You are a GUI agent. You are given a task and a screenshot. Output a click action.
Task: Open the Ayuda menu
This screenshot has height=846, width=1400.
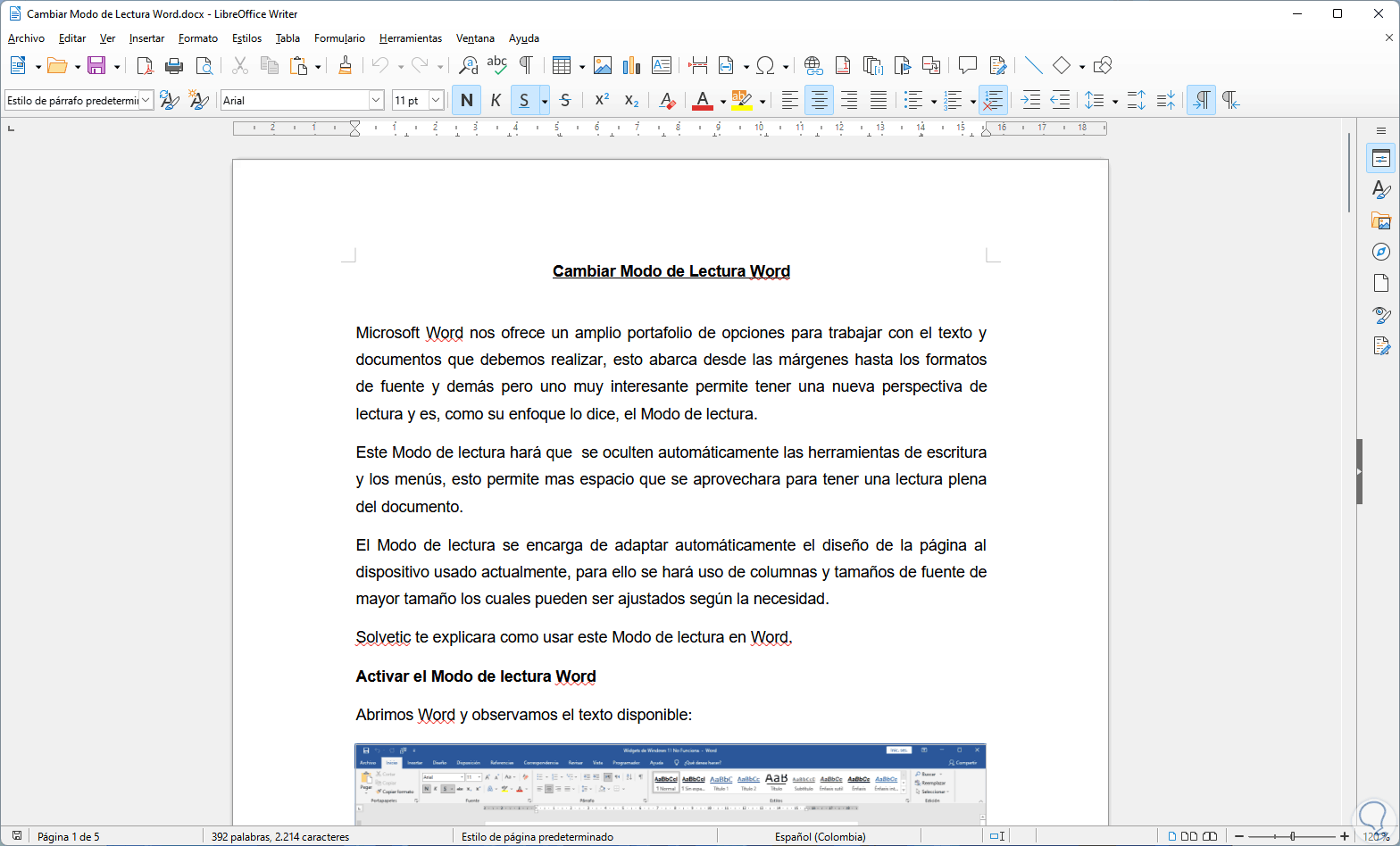tap(524, 38)
